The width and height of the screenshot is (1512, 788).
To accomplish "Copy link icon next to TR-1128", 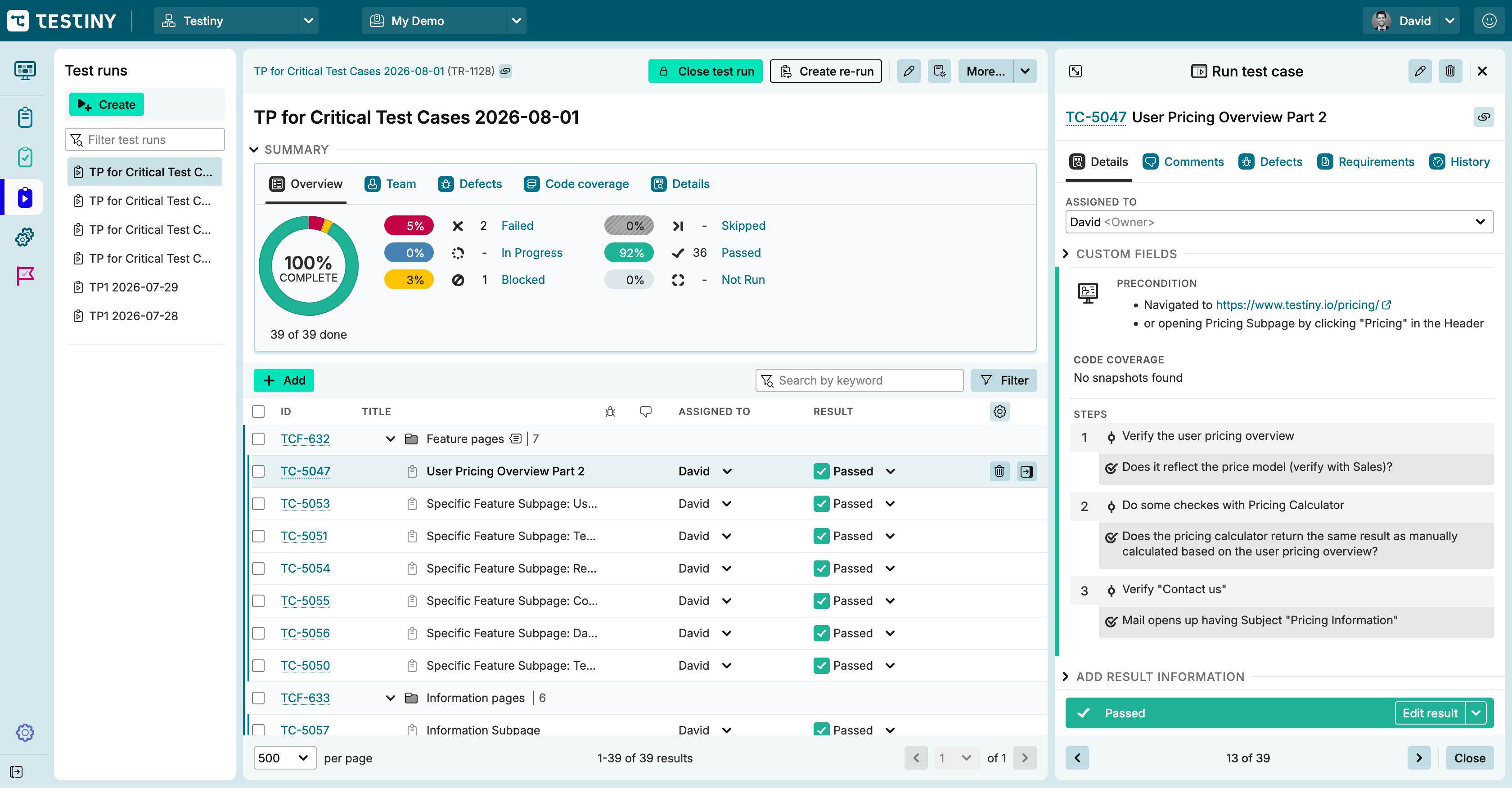I will (x=505, y=71).
